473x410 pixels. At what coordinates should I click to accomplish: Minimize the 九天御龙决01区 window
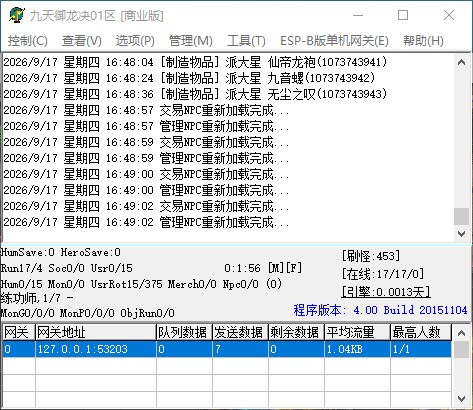pos(358,15)
